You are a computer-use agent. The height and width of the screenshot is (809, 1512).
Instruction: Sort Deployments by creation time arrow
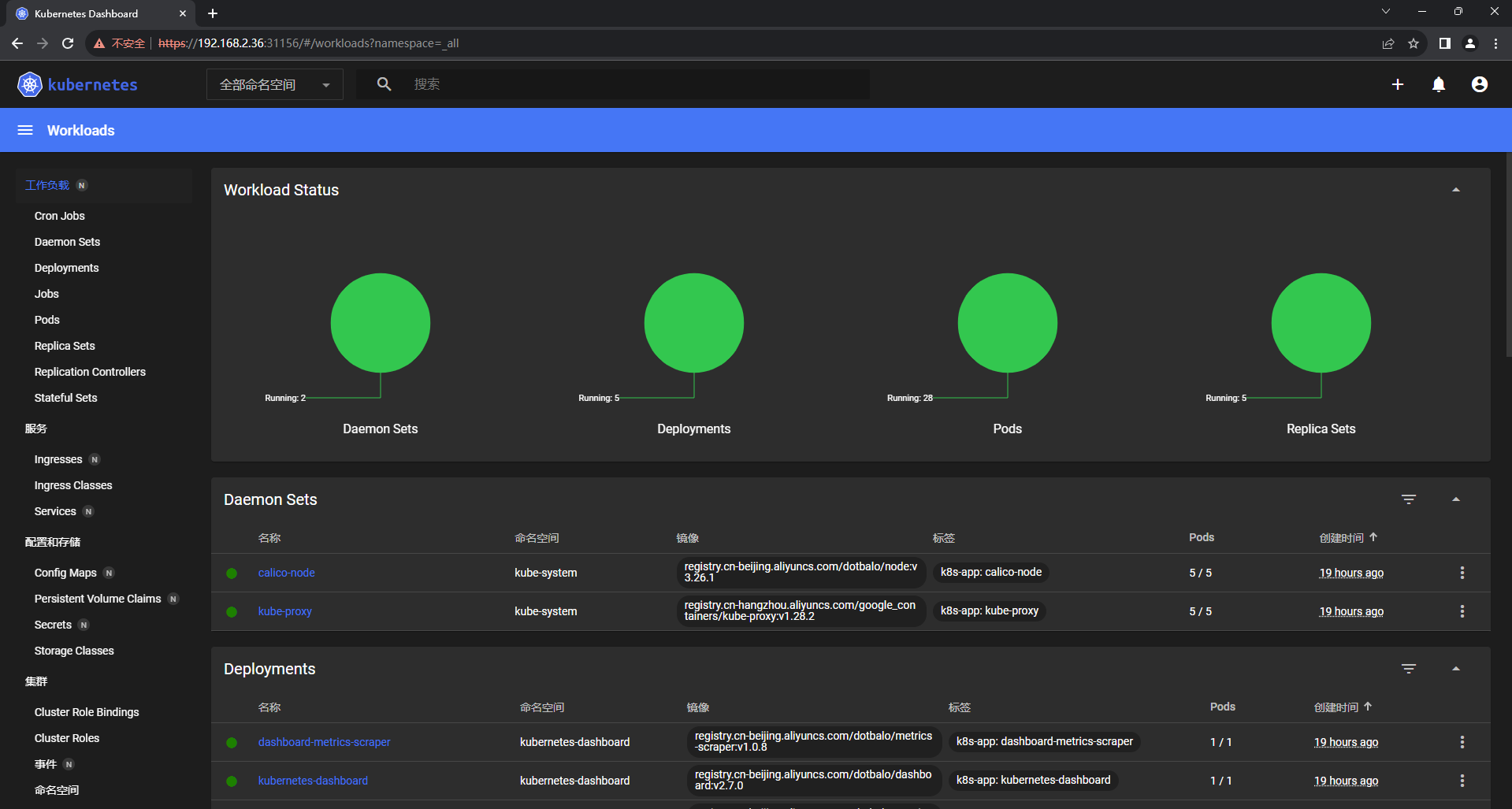[1368, 707]
